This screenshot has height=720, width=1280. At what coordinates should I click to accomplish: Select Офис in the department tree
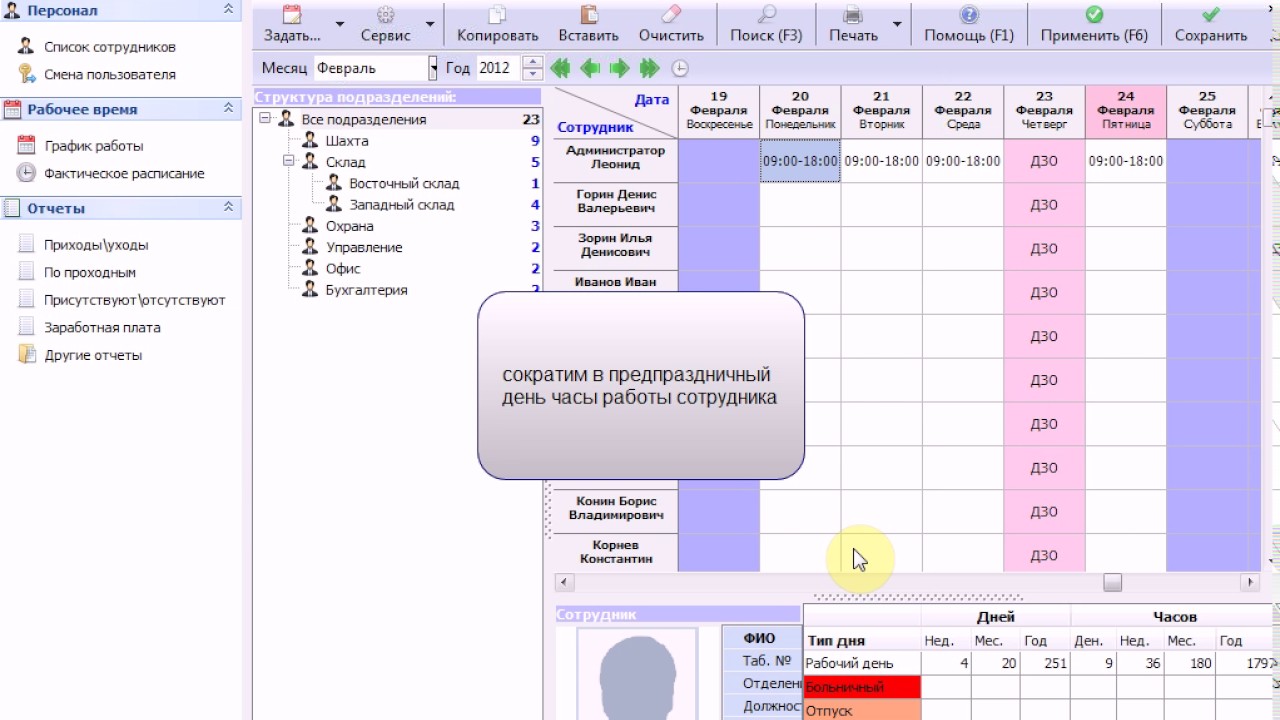pyautogui.click(x=343, y=268)
